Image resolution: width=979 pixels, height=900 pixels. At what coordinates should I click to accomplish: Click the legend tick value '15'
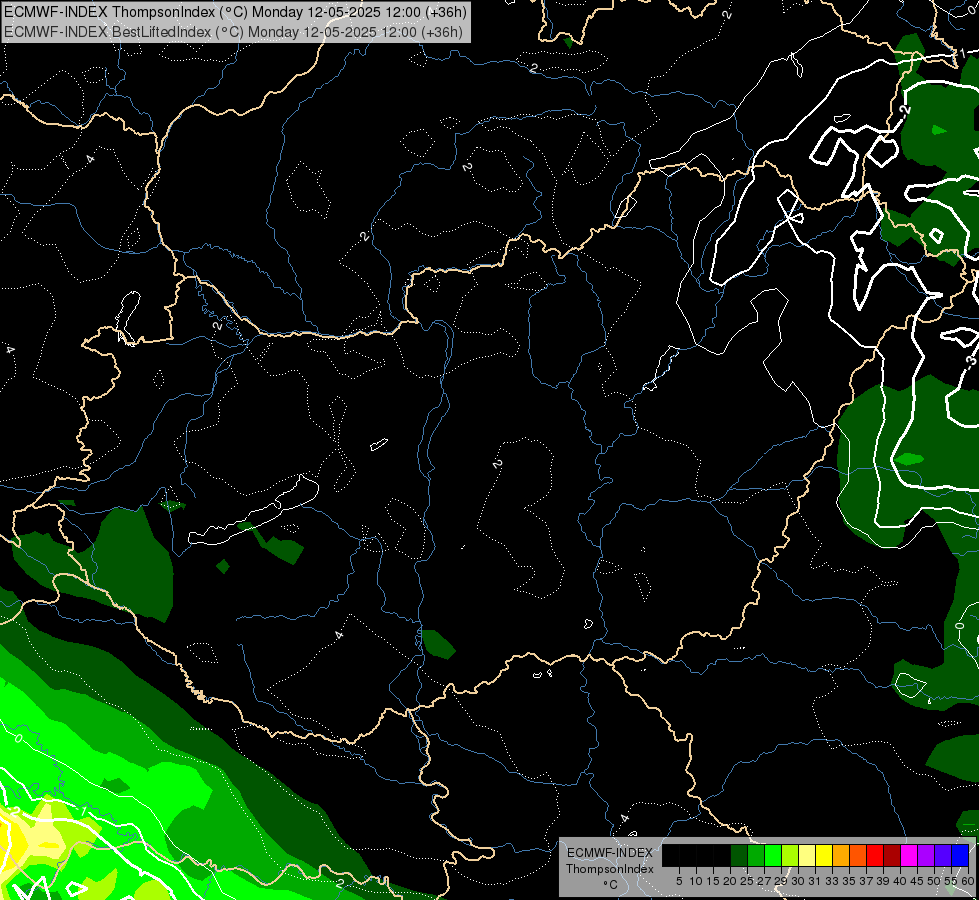tap(714, 881)
